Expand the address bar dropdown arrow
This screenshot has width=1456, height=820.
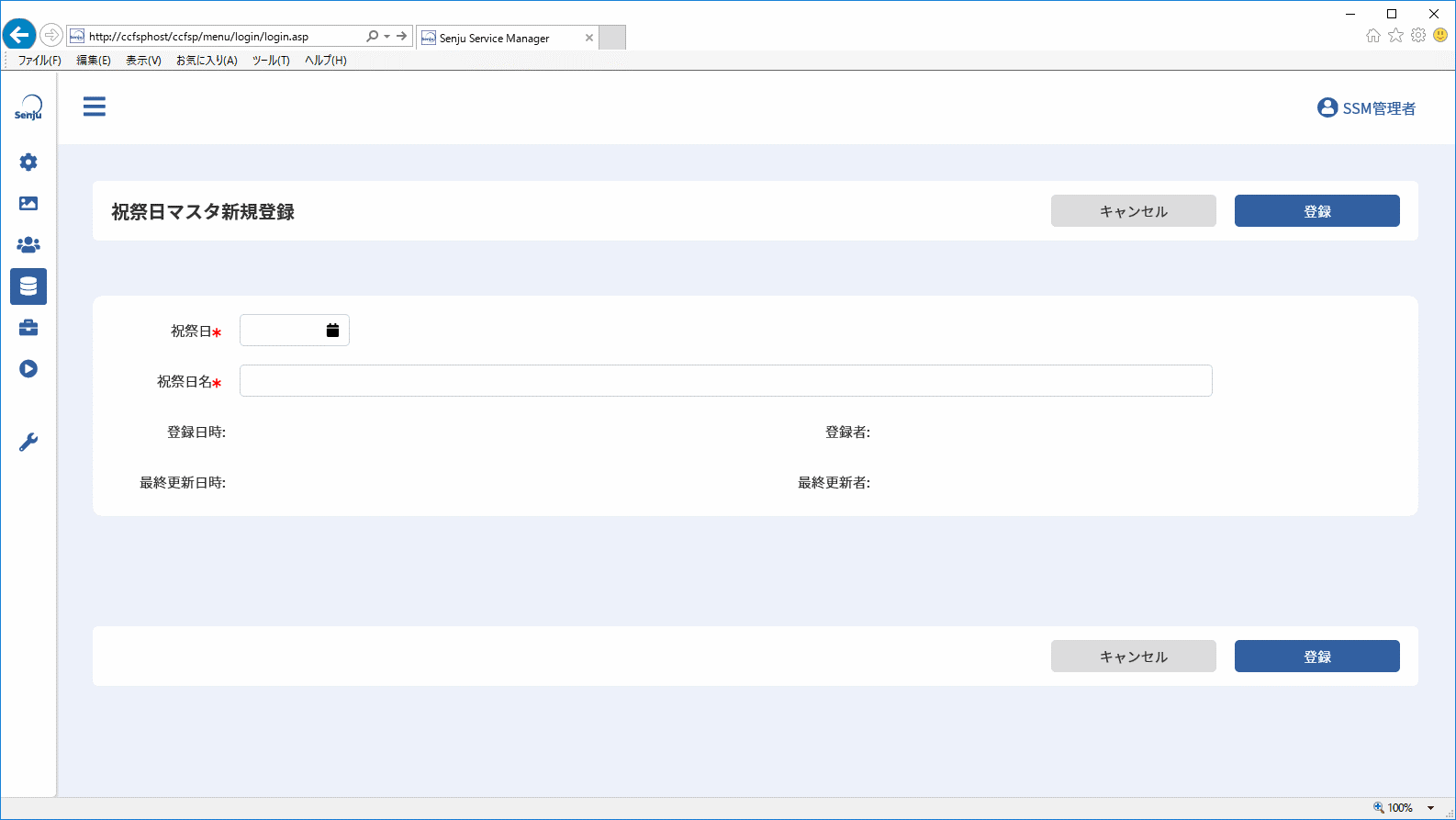(x=387, y=37)
